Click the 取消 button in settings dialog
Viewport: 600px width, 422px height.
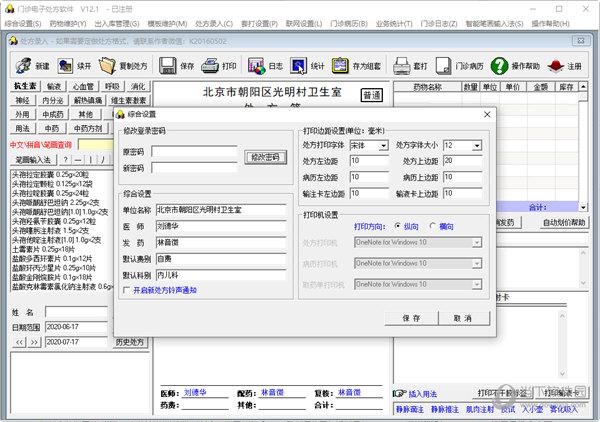click(463, 318)
